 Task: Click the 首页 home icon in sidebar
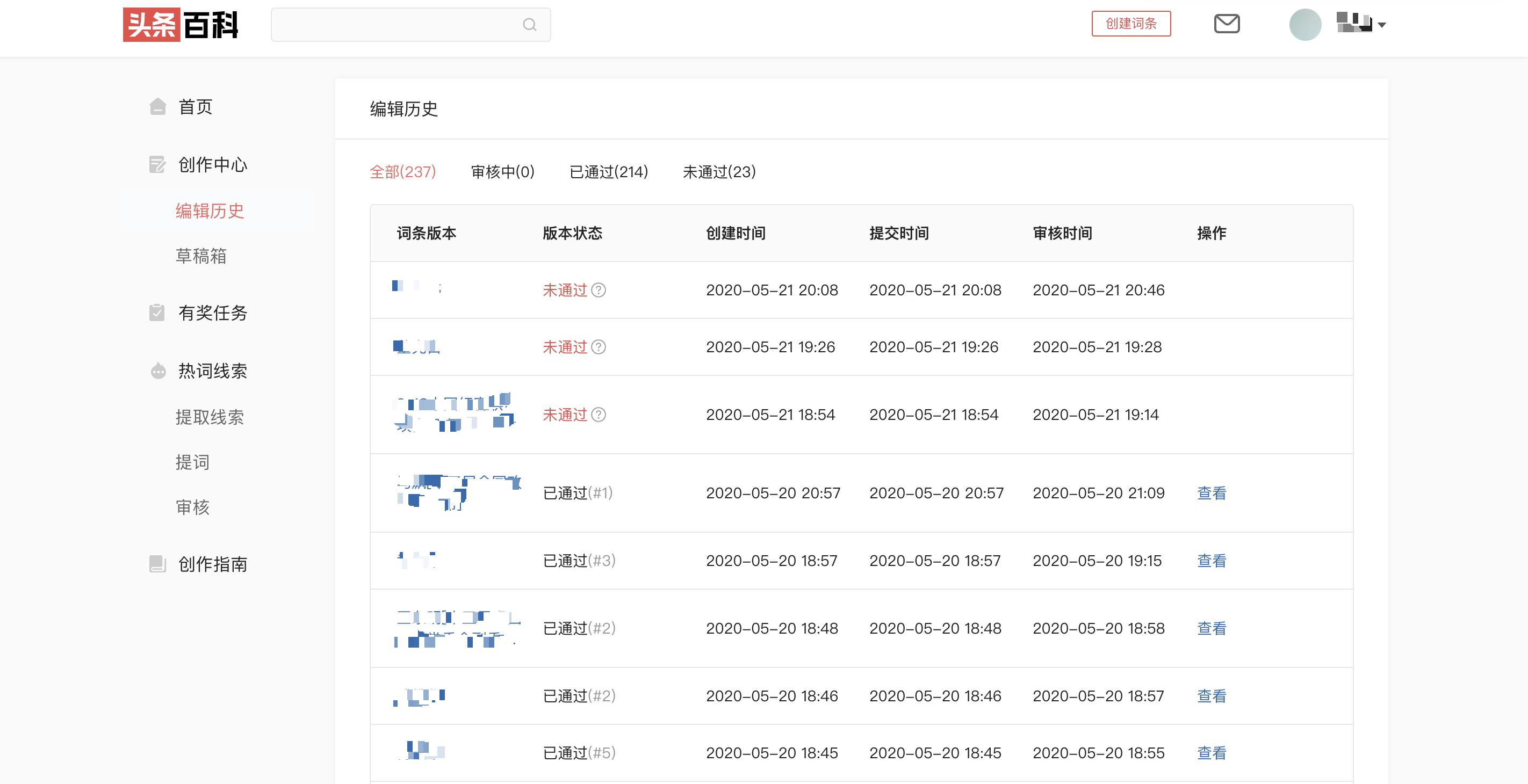tap(157, 107)
